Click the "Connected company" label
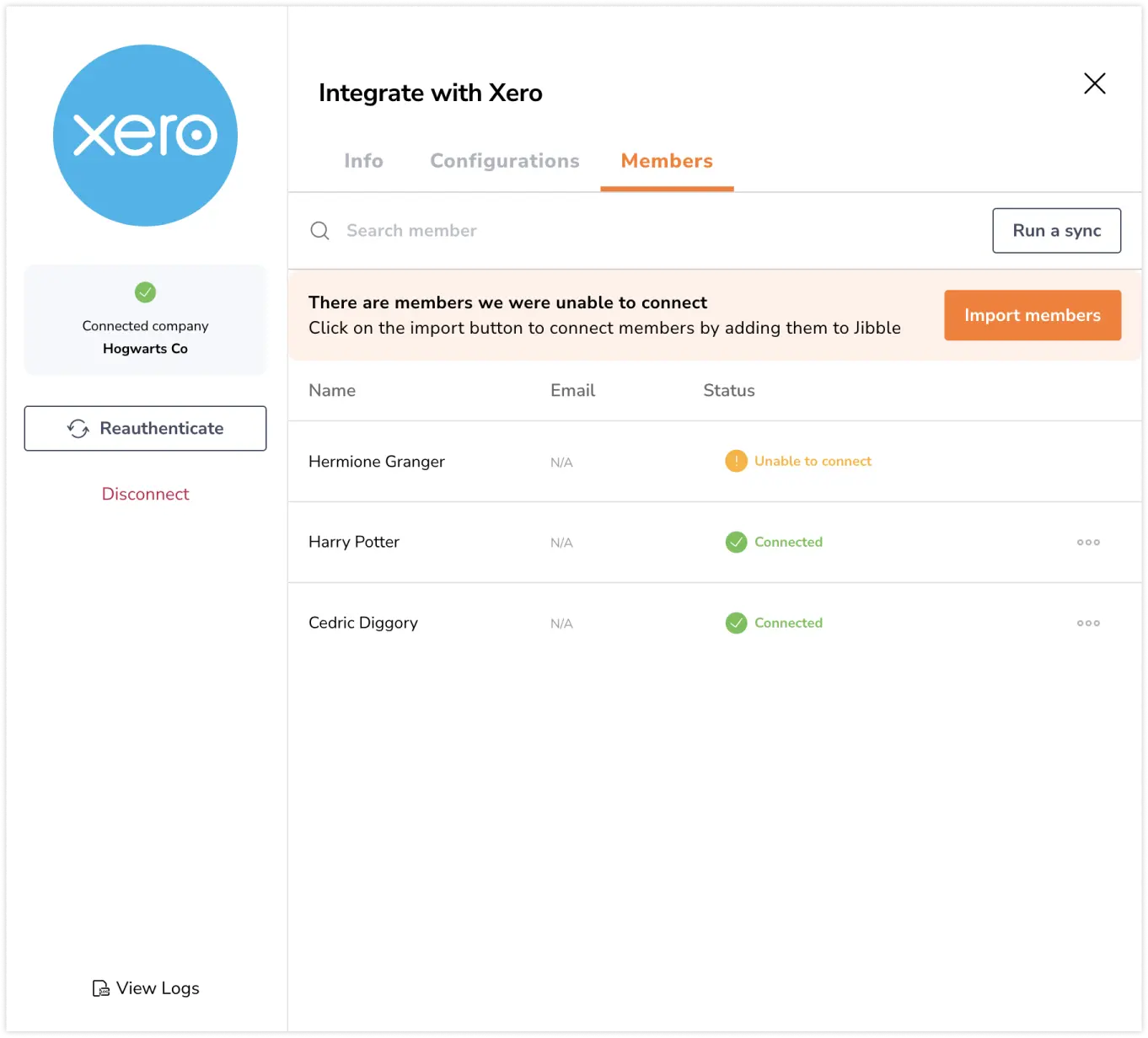 point(145,326)
